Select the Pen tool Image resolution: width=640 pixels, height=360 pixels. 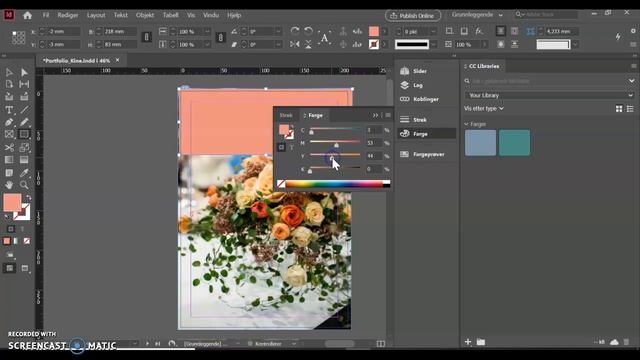[9, 122]
